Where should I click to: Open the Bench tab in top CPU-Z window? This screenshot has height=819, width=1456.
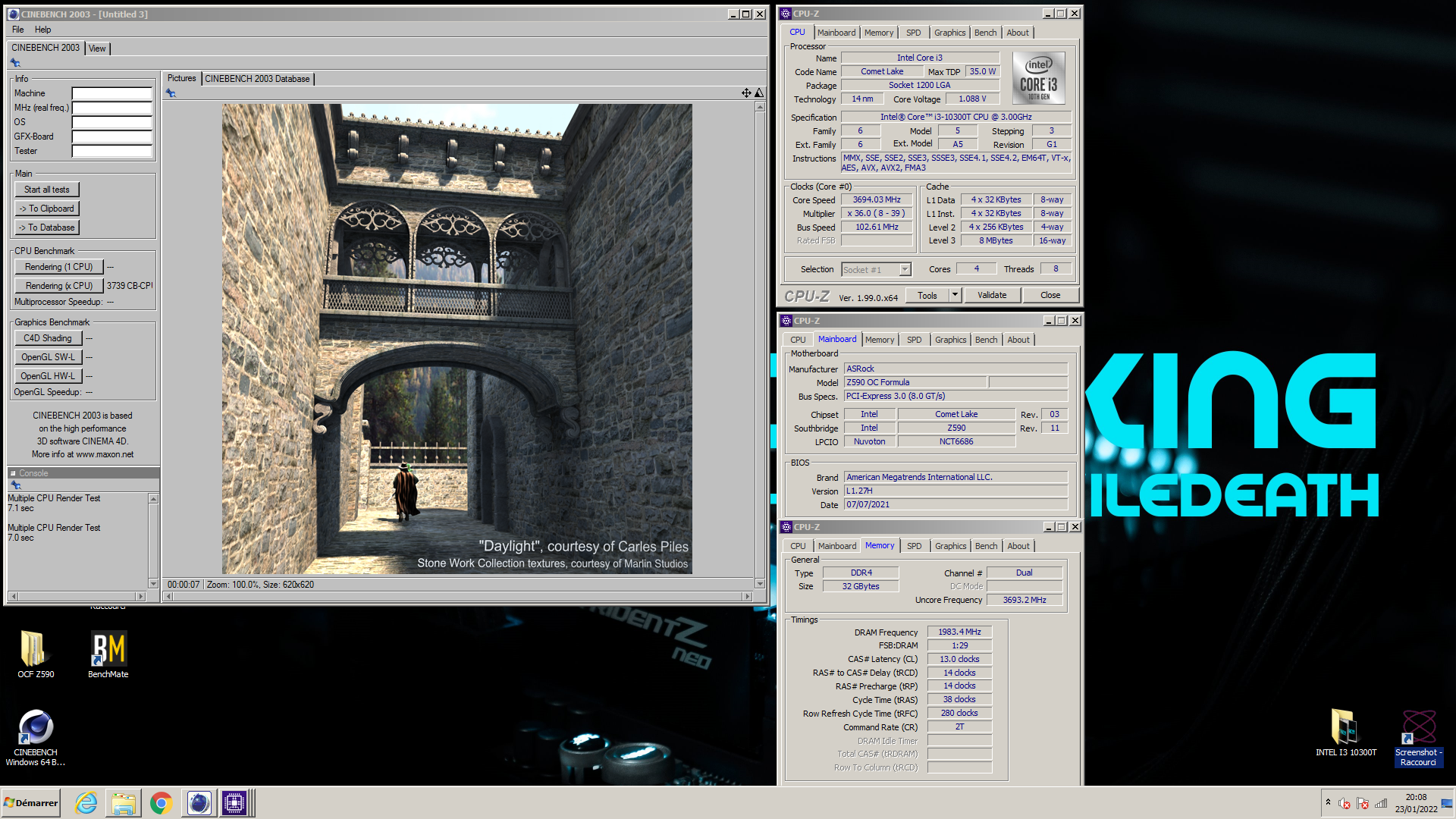pos(986,33)
